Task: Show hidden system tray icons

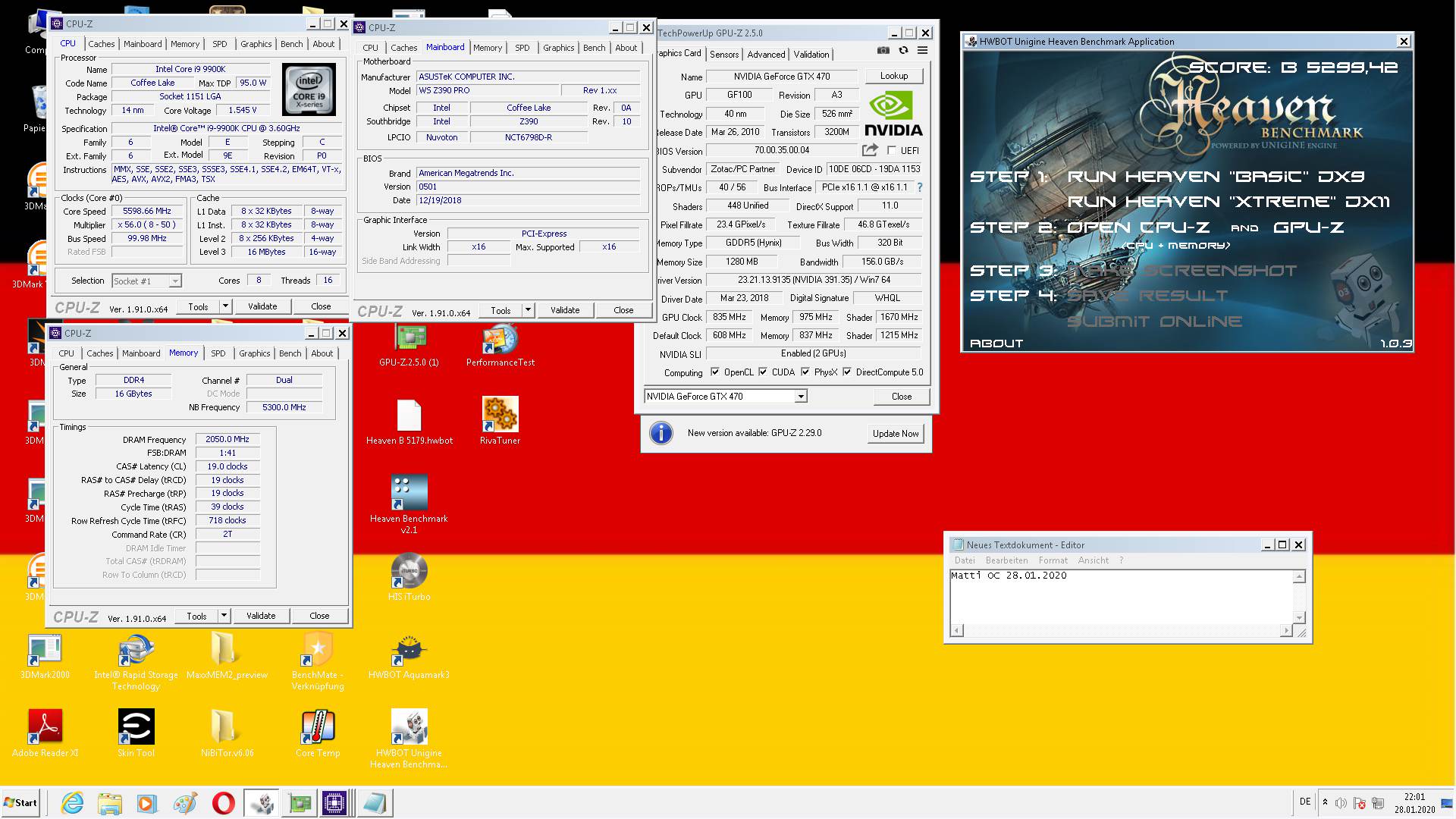Action: [x=1325, y=802]
